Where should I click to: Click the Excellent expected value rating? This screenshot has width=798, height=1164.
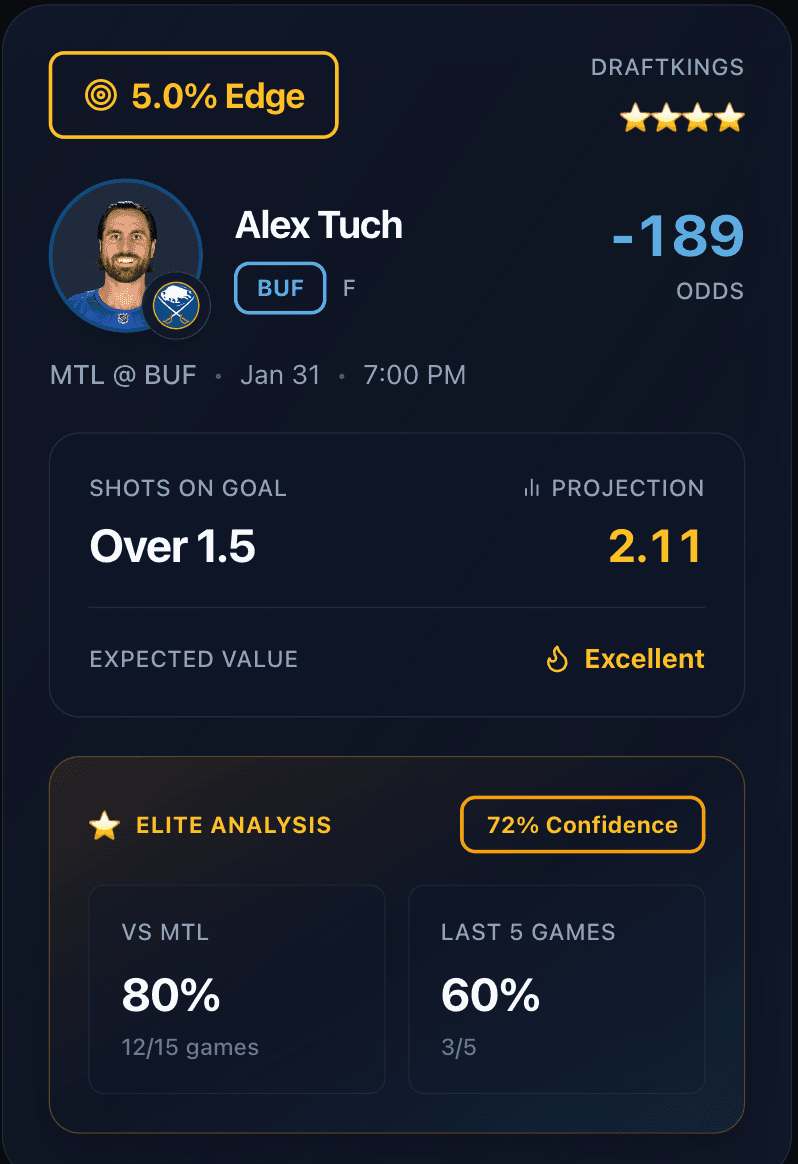[x=644, y=659]
